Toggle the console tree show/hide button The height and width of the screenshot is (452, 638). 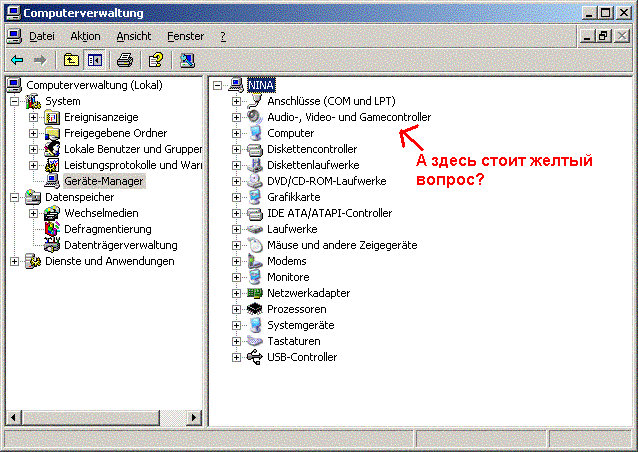click(94, 60)
